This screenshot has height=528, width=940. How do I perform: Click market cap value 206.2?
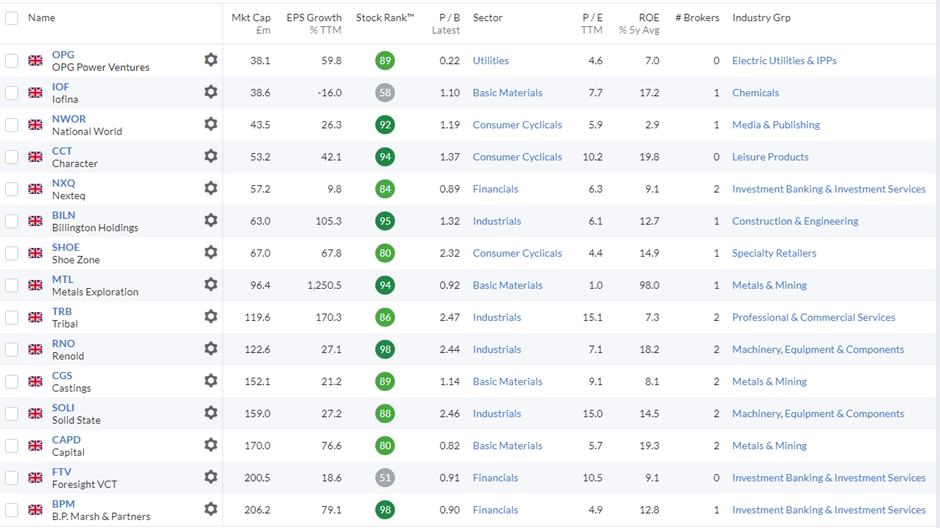[x=257, y=510]
